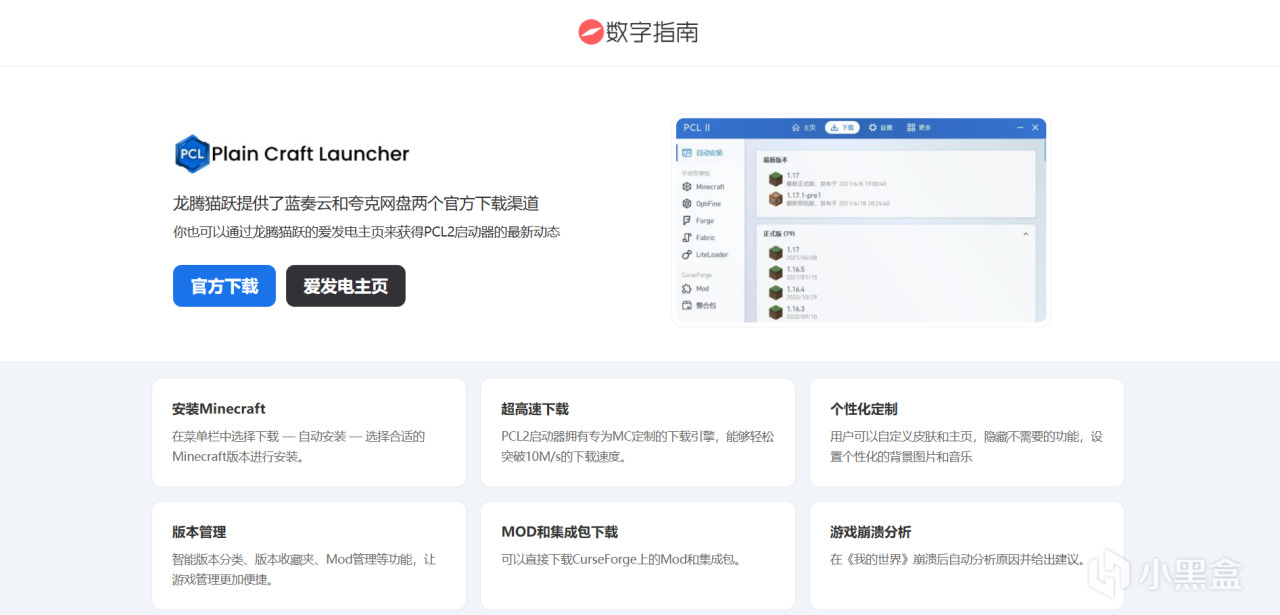Click the 官方下载 button
Viewport: 1280px width, 615px height.
click(x=224, y=286)
